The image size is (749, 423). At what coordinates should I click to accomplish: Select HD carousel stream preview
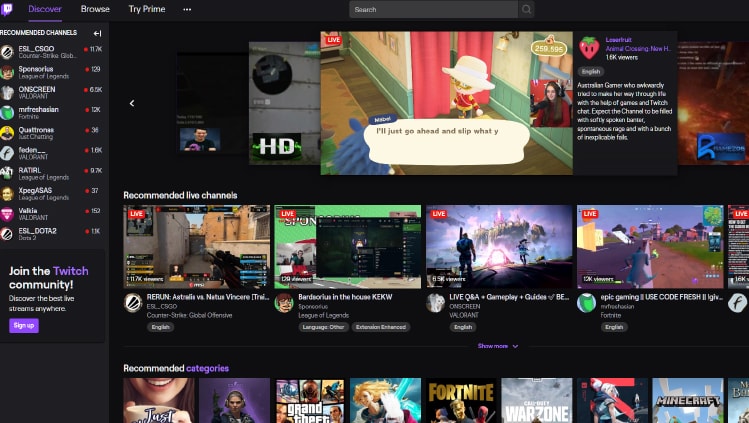285,103
